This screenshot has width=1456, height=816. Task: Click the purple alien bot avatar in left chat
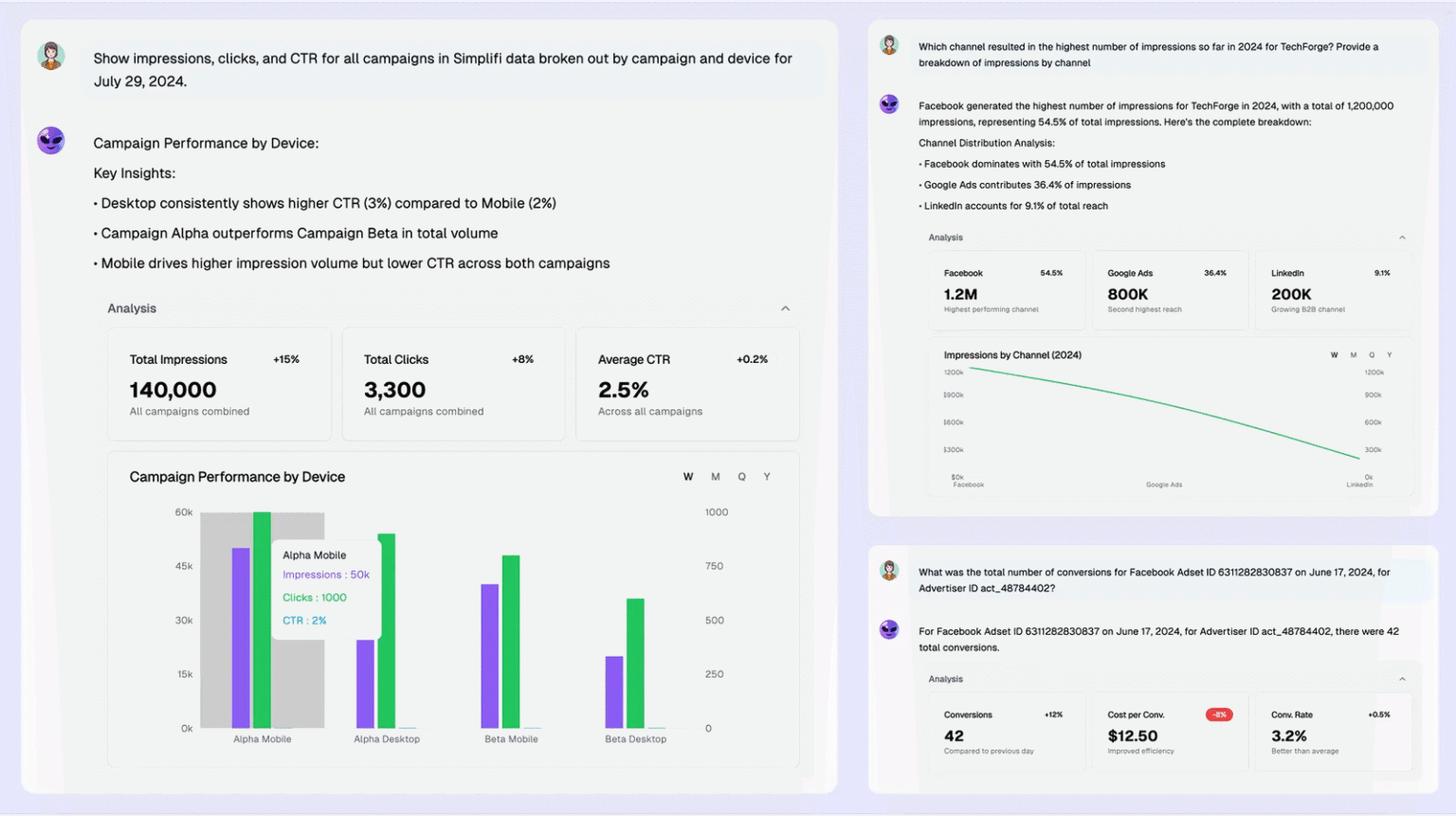[x=51, y=141]
